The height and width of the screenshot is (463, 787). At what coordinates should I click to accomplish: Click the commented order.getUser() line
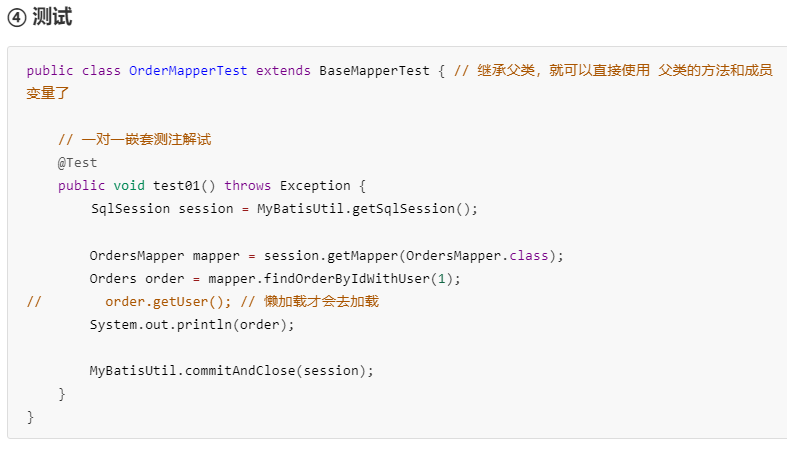click(168, 302)
